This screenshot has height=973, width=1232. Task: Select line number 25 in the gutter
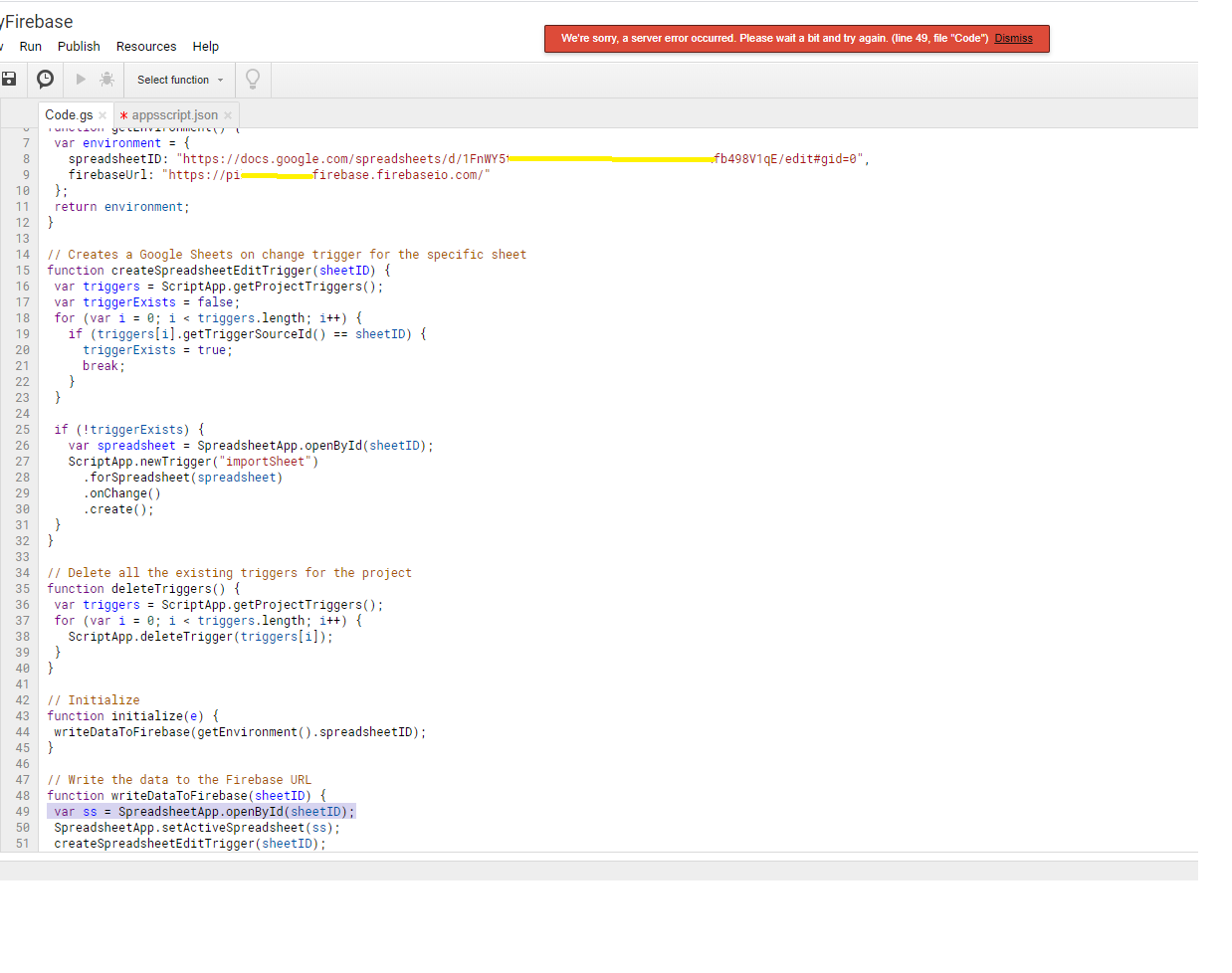click(22, 429)
